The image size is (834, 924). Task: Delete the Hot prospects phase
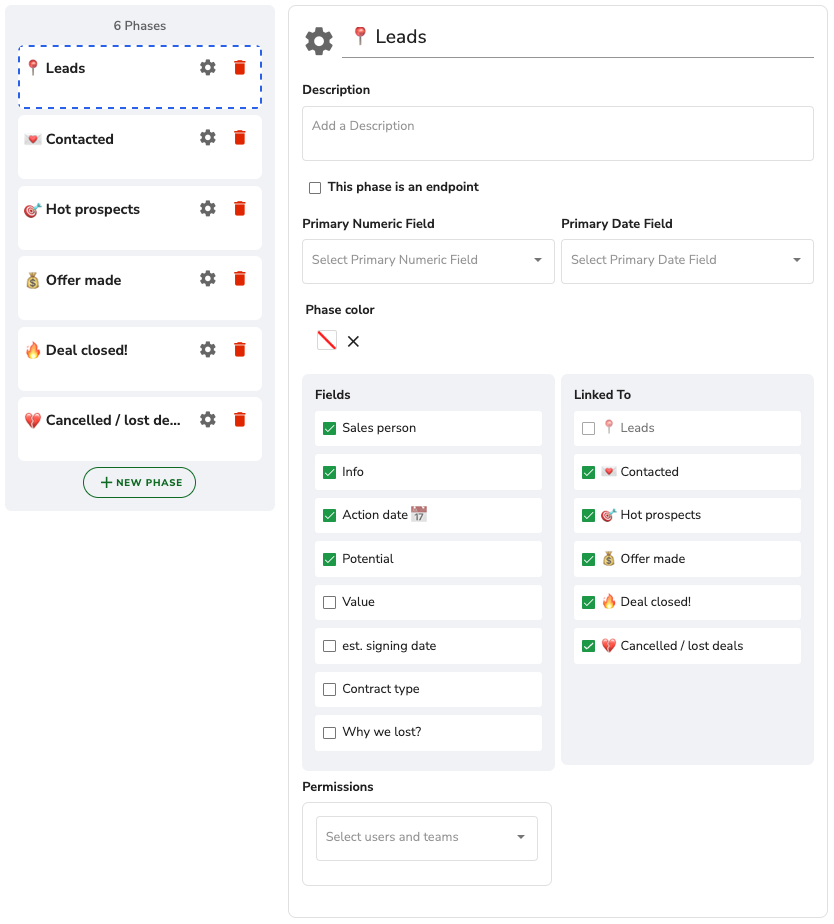(x=240, y=209)
